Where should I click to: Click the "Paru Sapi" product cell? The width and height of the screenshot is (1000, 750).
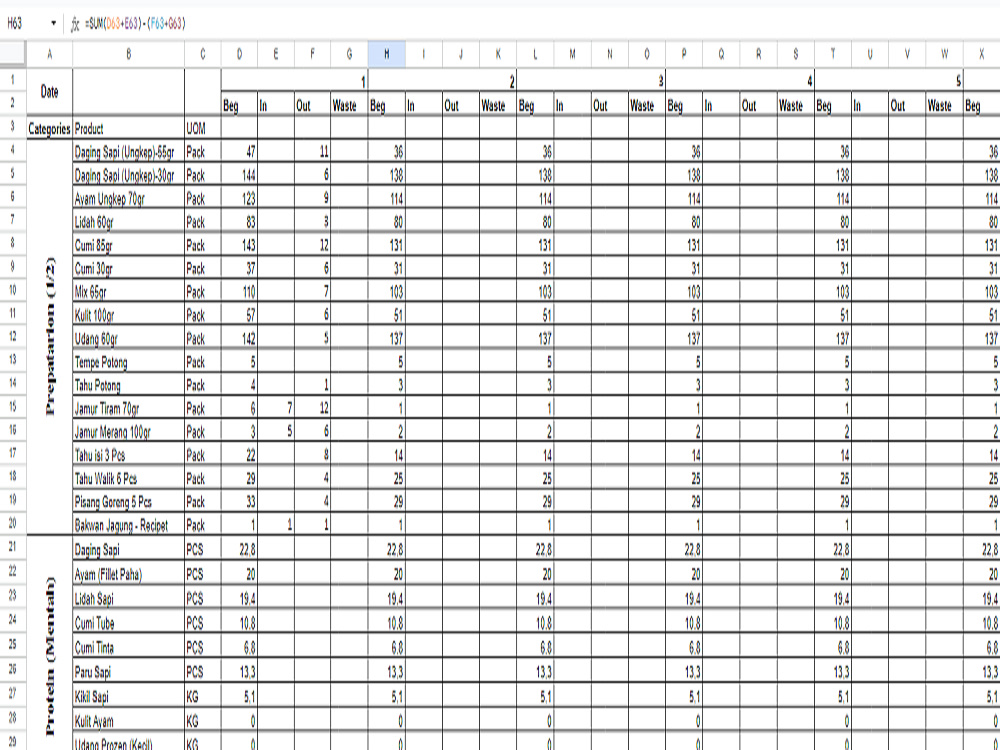tap(129, 672)
